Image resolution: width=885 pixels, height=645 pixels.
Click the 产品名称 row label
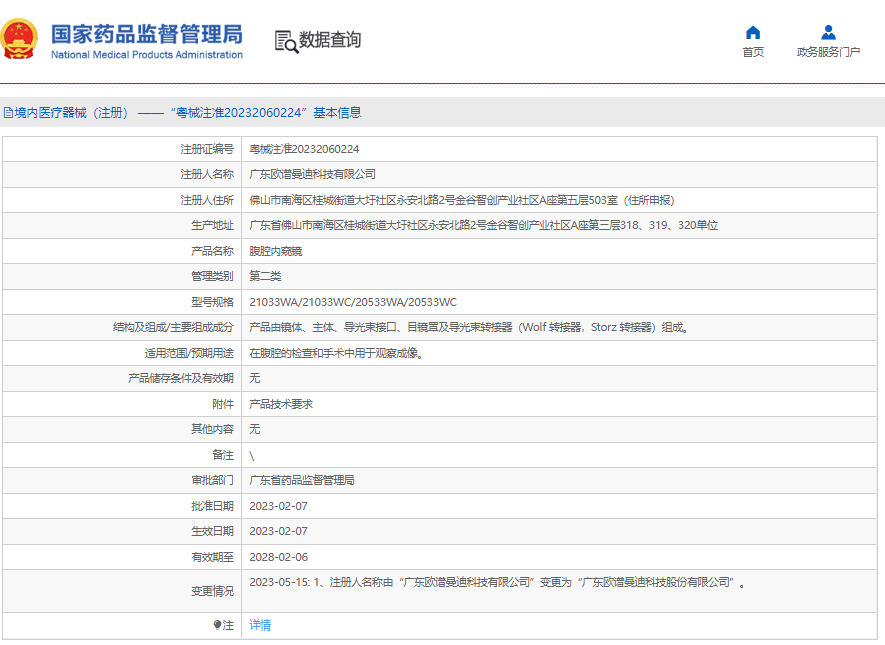tap(212, 251)
